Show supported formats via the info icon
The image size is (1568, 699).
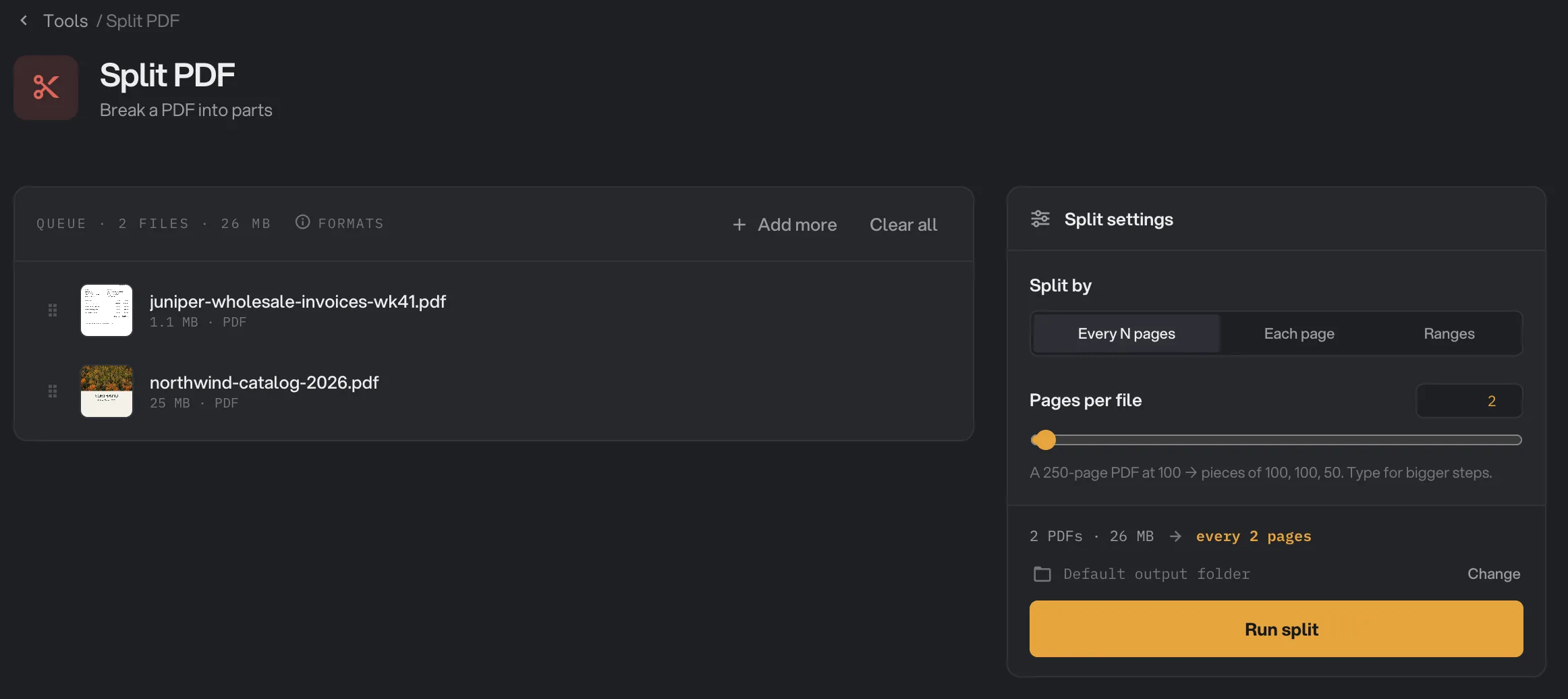[x=303, y=222]
